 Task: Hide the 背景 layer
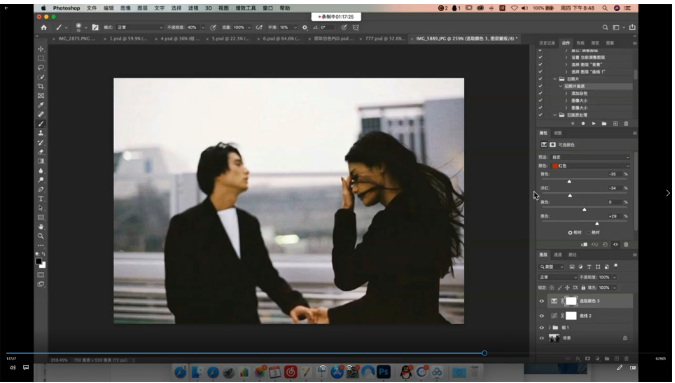click(x=542, y=338)
